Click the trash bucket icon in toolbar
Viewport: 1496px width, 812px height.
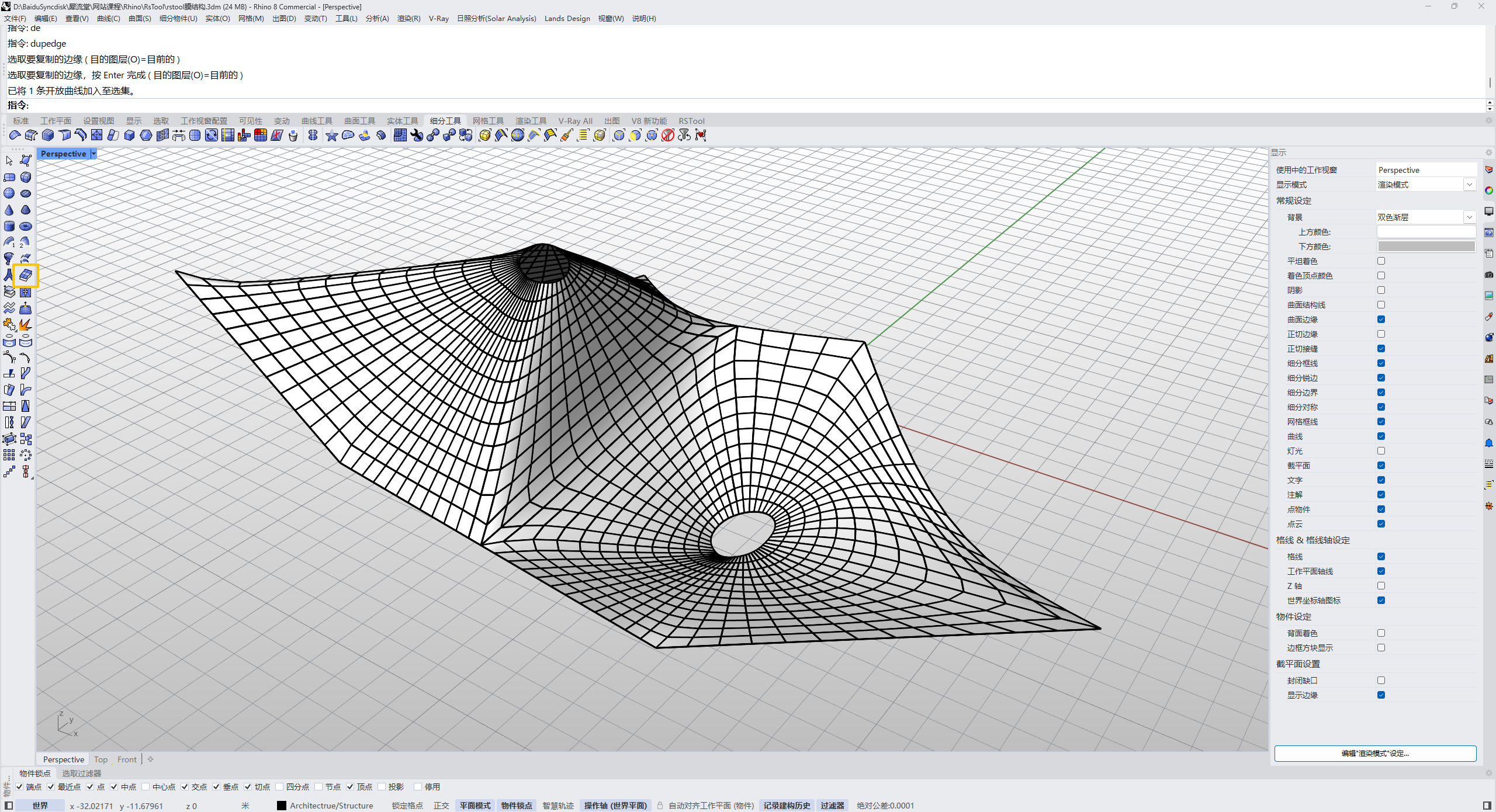point(293,136)
